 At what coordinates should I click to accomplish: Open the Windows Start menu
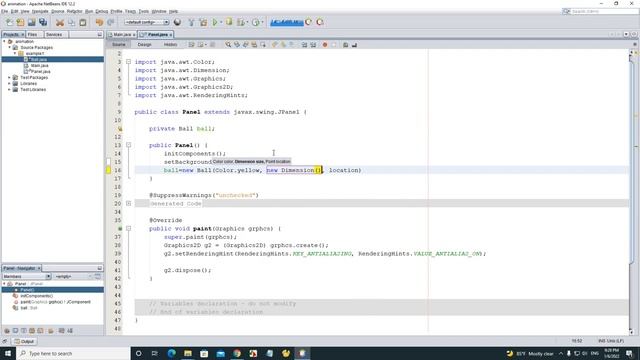pos(8,353)
